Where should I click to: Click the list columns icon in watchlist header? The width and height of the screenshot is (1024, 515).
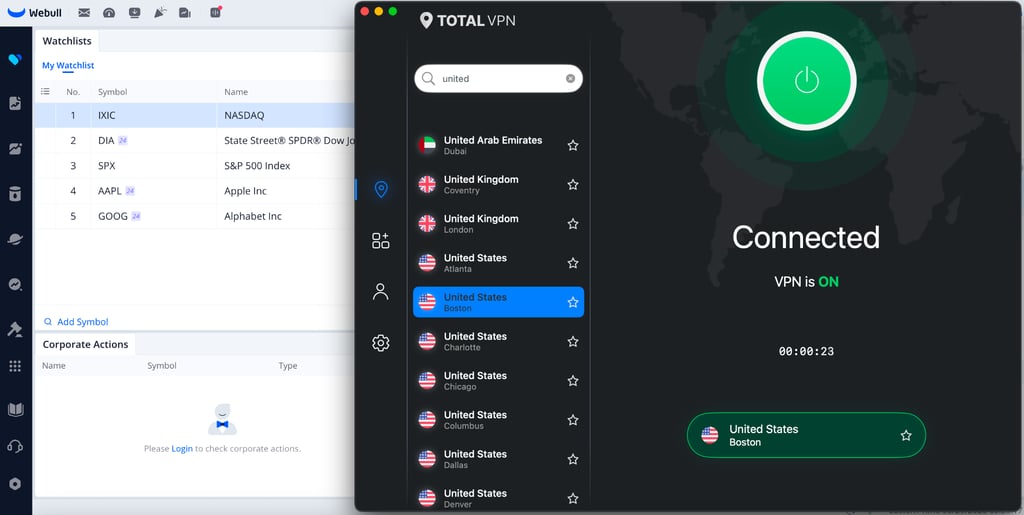click(45, 91)
